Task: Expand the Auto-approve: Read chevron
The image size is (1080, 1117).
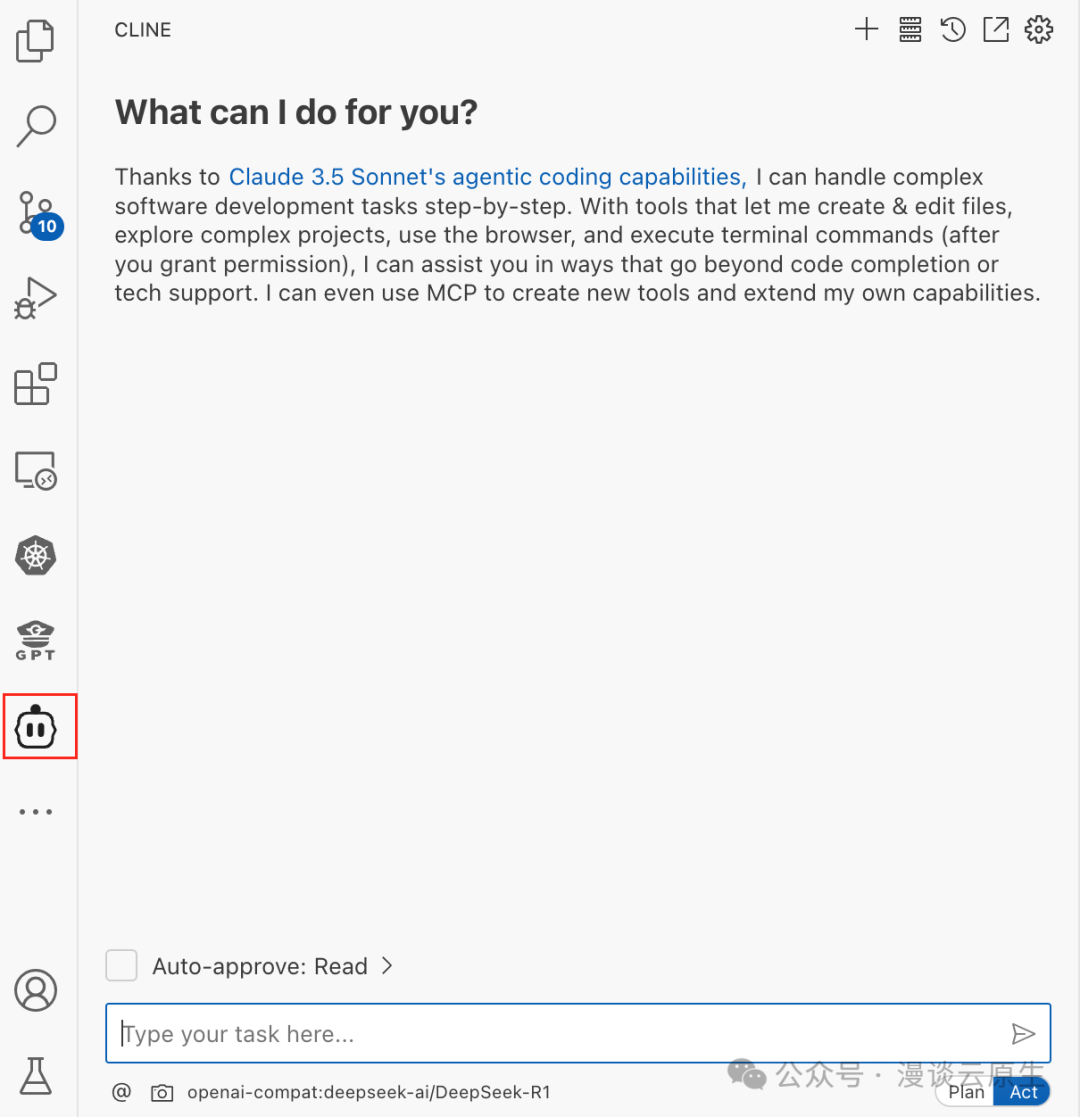Action: tap(387, 965)
